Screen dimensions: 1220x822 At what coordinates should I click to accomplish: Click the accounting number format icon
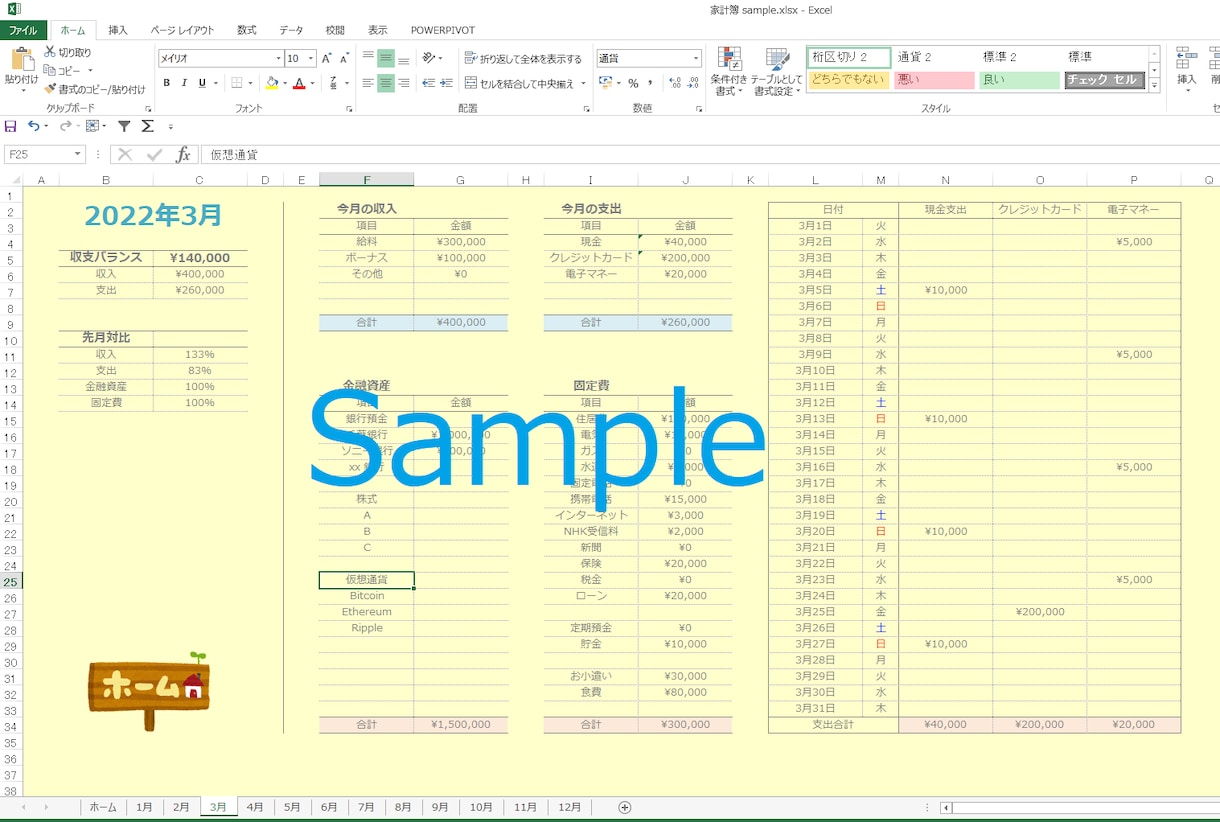[x=605, y=83]
